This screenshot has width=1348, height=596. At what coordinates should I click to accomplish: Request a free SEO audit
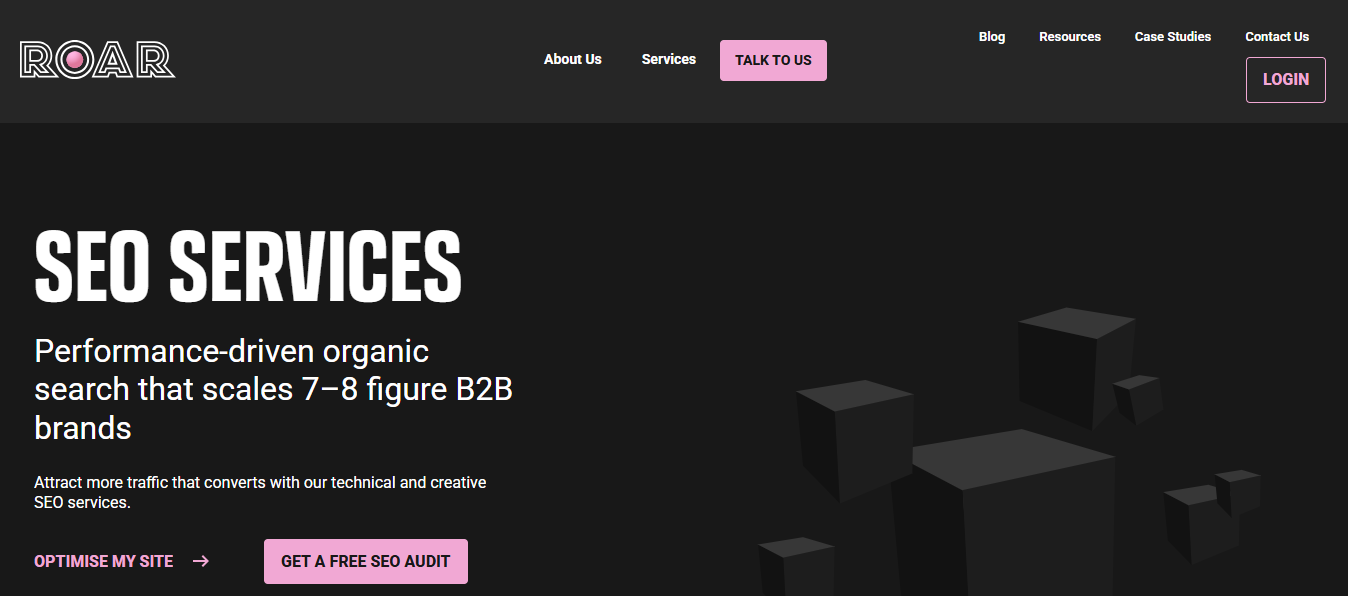pyautogui.click(x=366, y=562)
